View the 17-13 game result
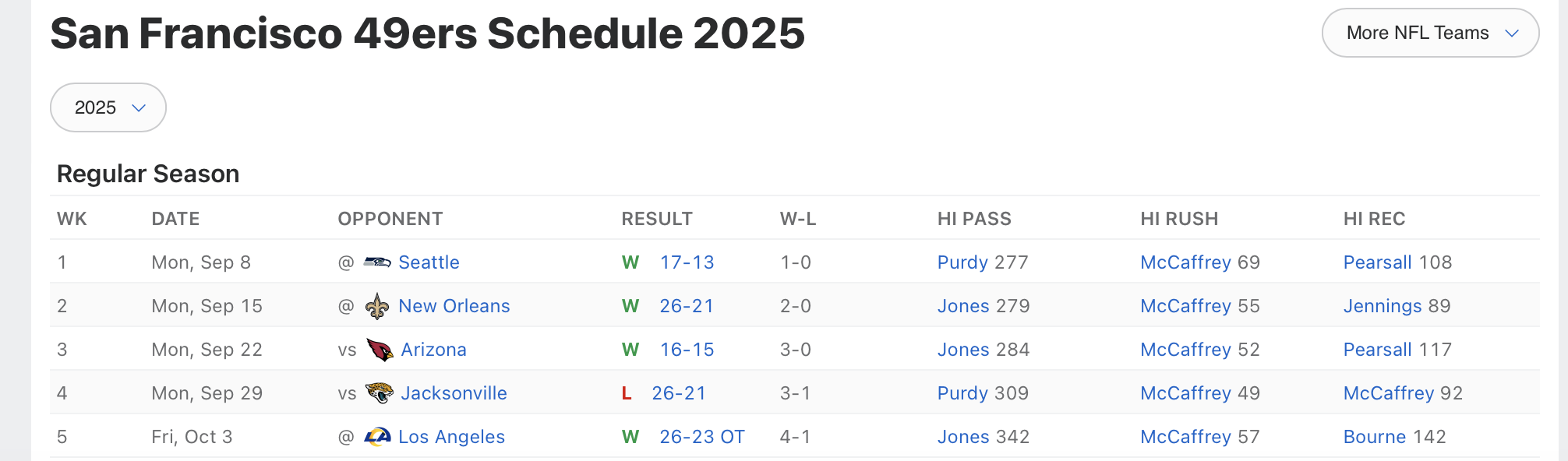This screenshot has width=1568, height=461. click(687, 262)
